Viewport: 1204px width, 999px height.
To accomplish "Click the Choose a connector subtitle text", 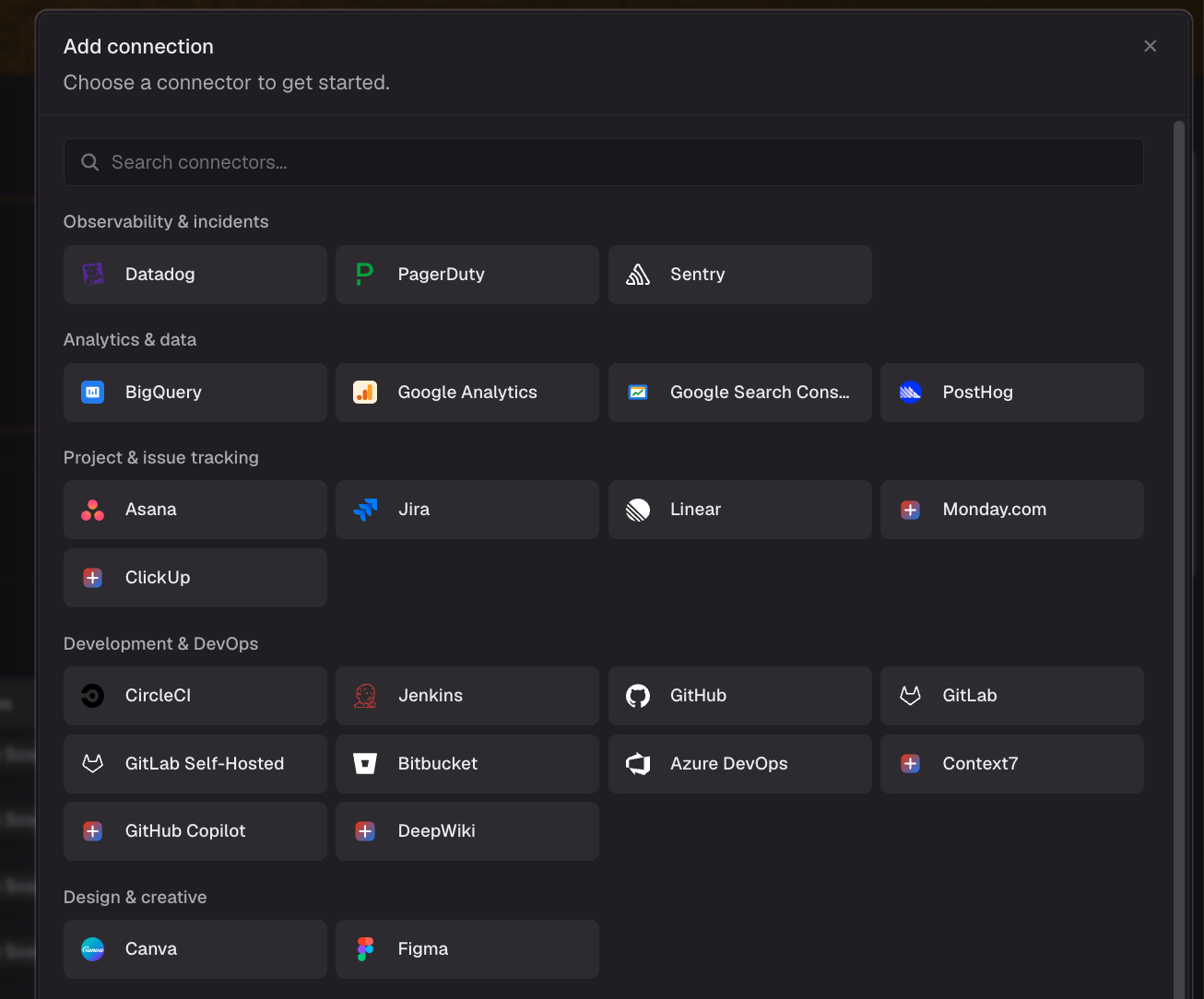I will click(x=227, y=83).
